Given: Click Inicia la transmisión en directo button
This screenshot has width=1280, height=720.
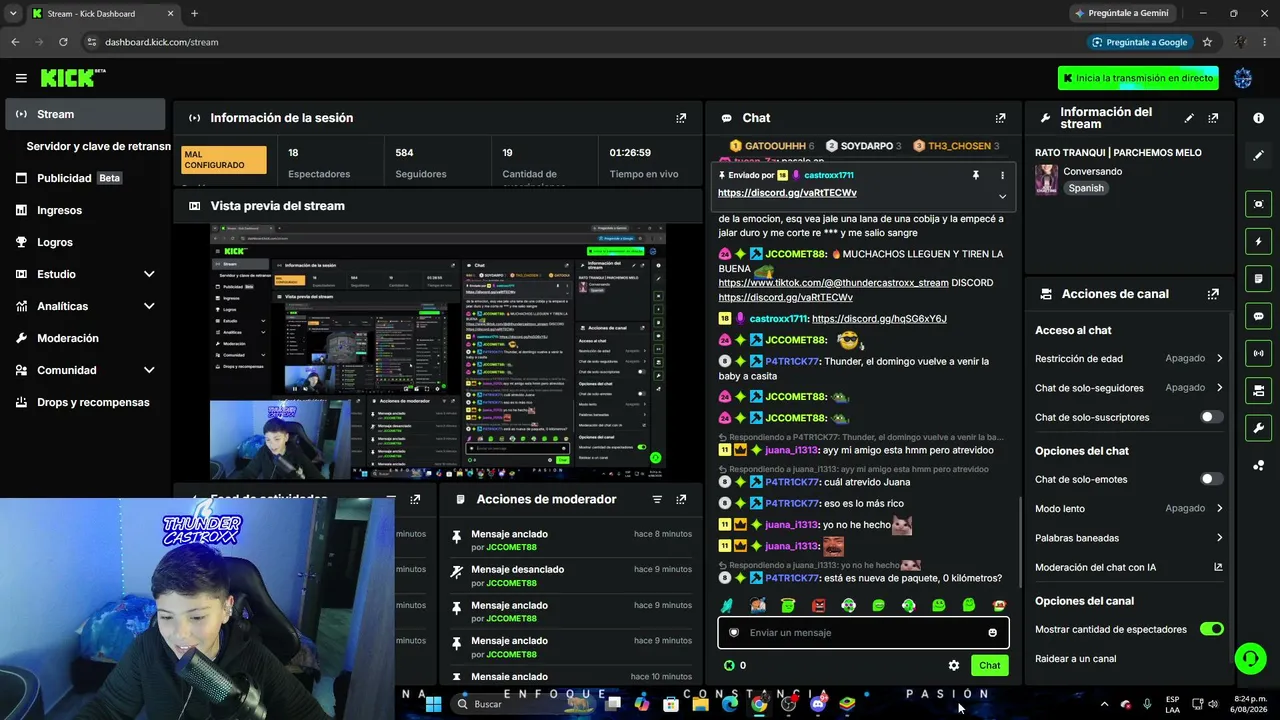Looking at the screenshot, I should 1138,78.
